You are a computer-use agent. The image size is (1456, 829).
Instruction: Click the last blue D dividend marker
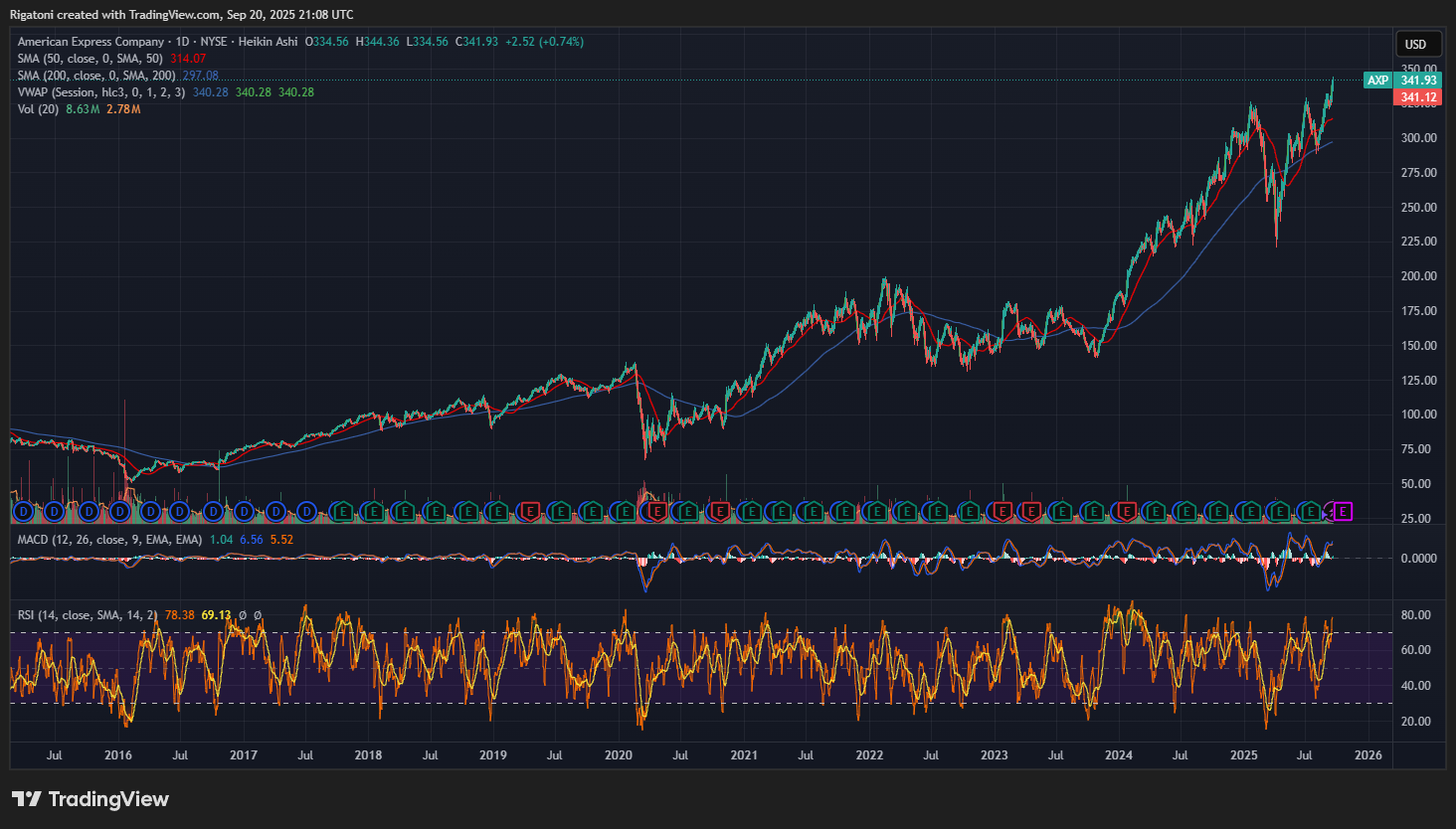point(306,512)
